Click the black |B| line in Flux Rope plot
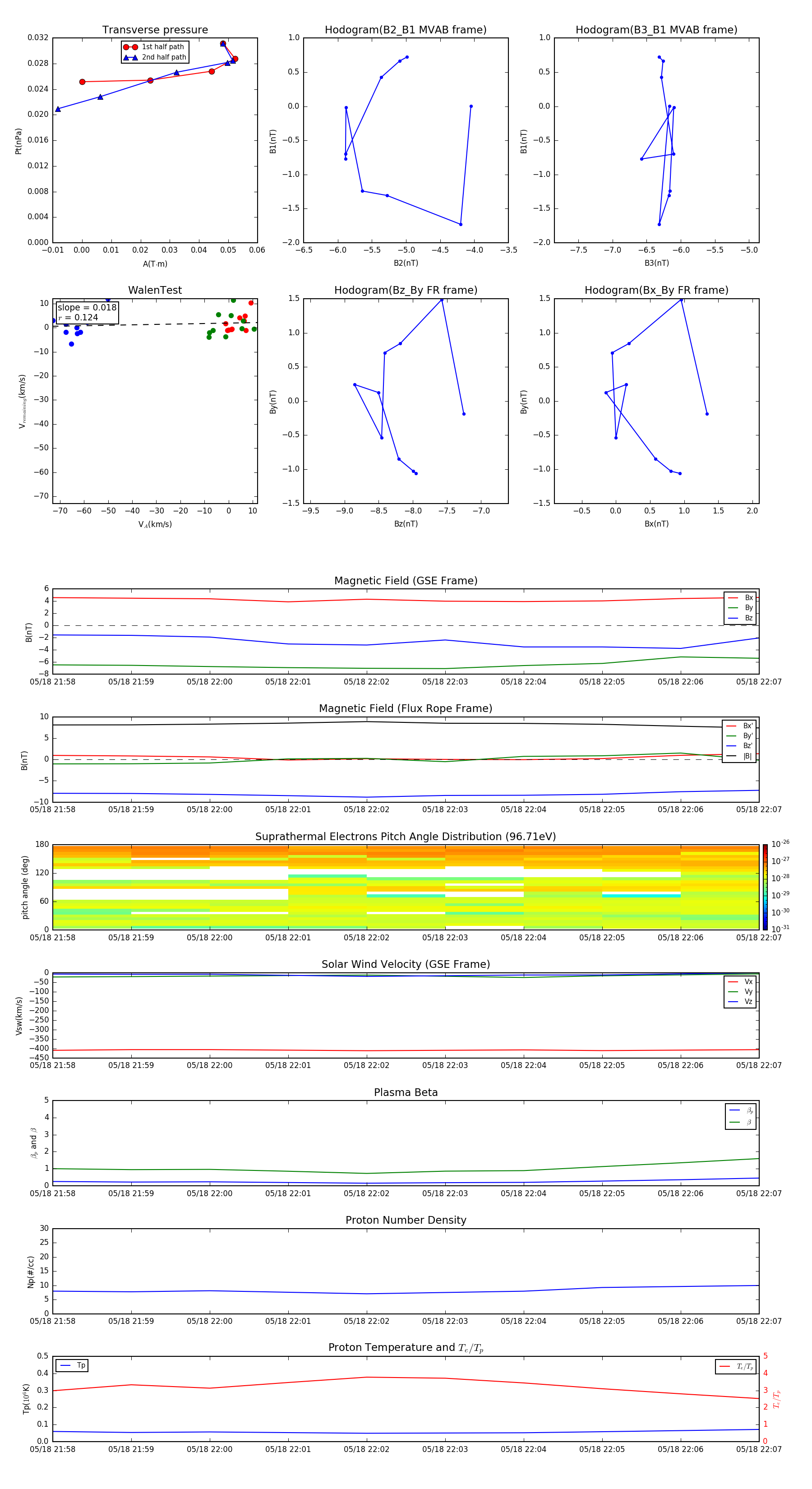This screenshot has width=812, height=1489. (x=406, y=723)
